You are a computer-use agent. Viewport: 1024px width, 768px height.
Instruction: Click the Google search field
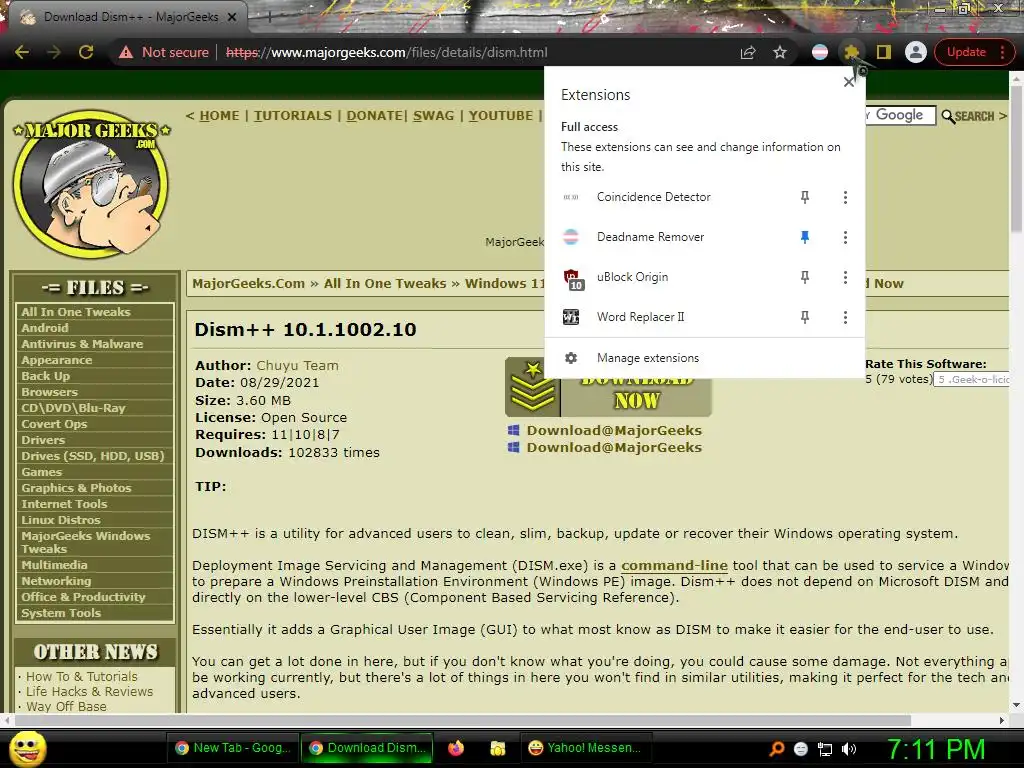point(899,116)
